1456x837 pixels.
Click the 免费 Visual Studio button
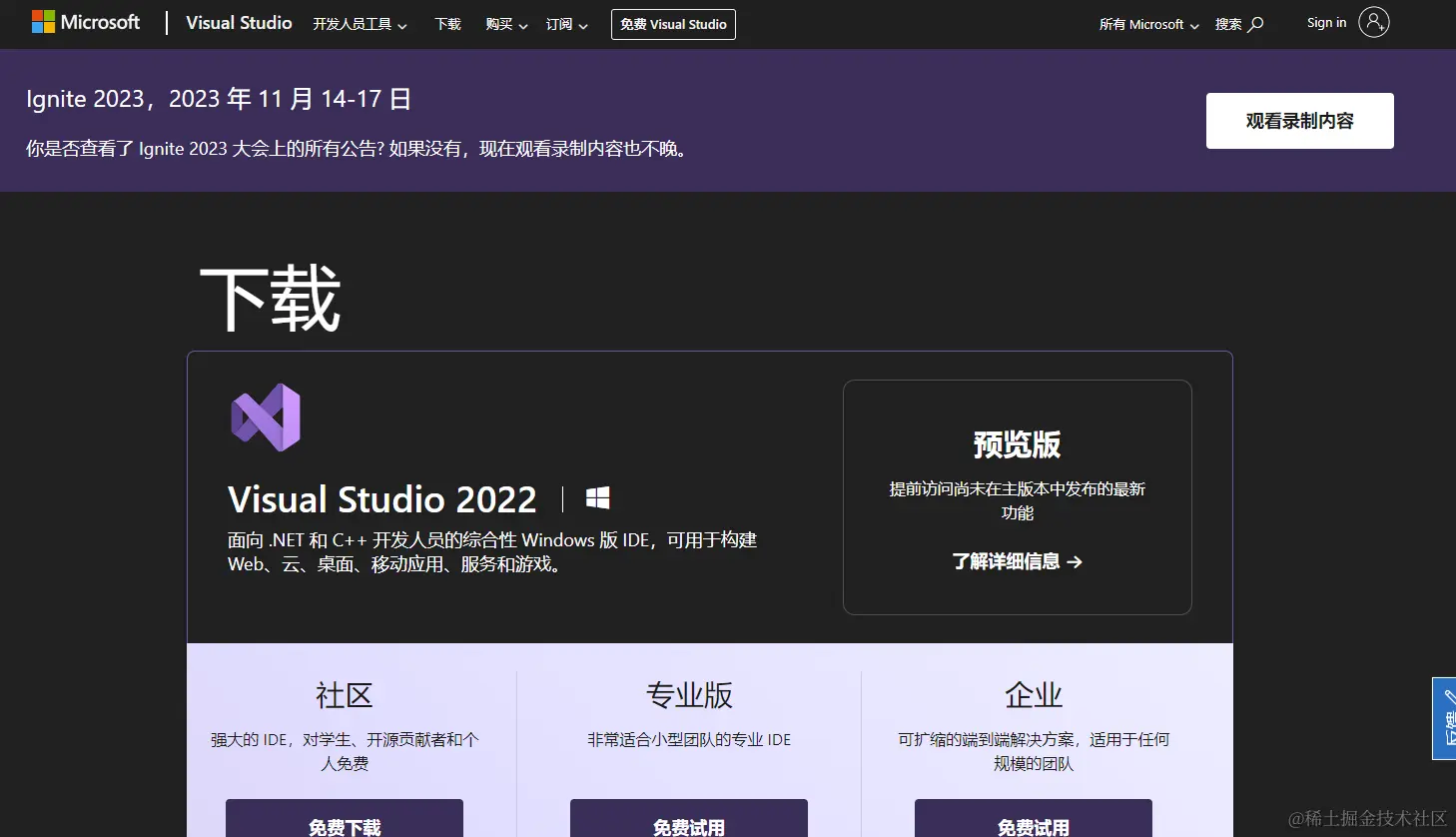[673, 24]
